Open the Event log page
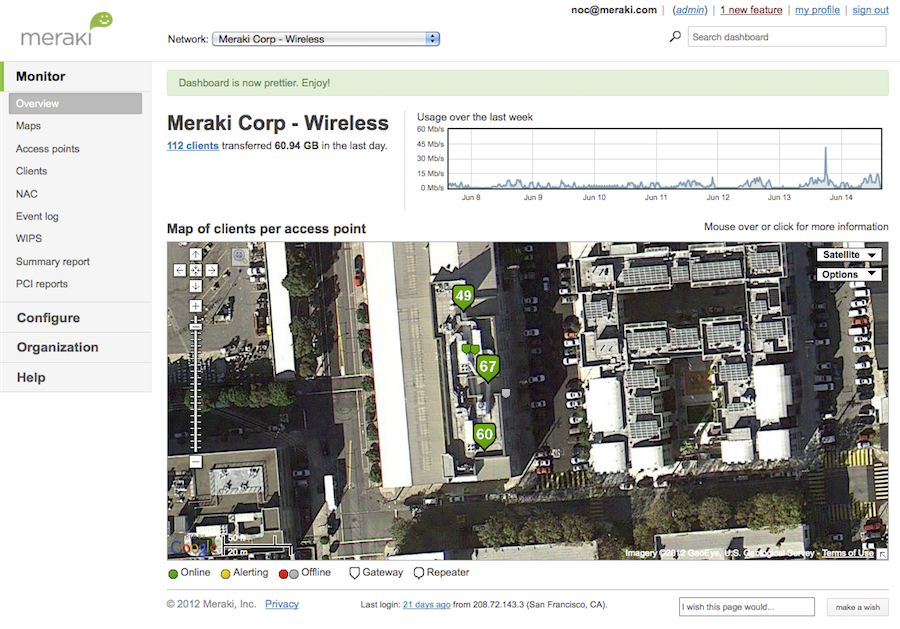Screen dimensions: 900x629 (37, 216)
